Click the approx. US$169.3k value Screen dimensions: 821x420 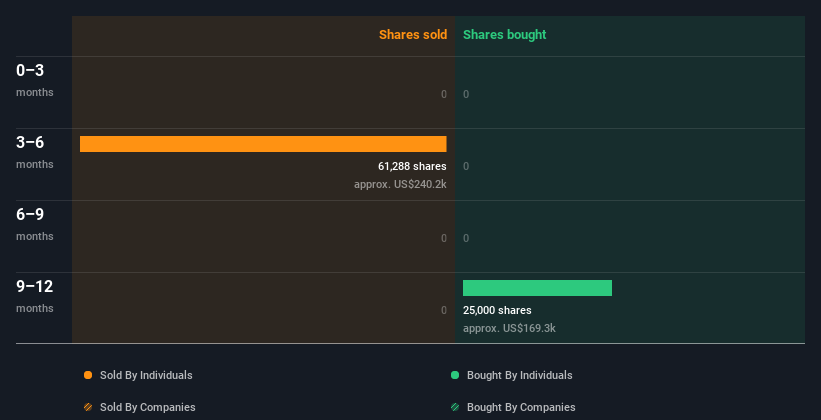[x=509, y=328]
